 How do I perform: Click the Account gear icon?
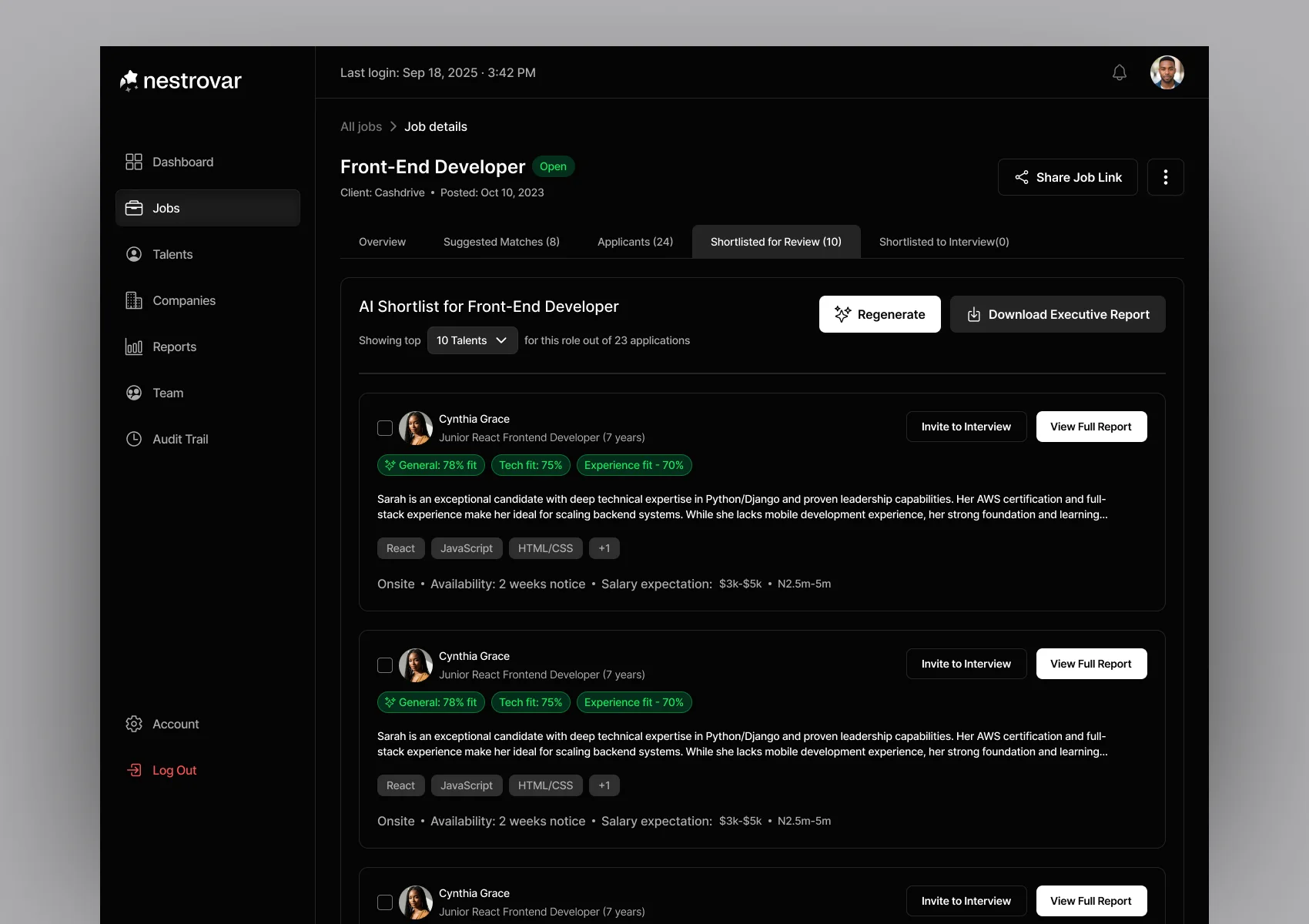coord(134,724)
